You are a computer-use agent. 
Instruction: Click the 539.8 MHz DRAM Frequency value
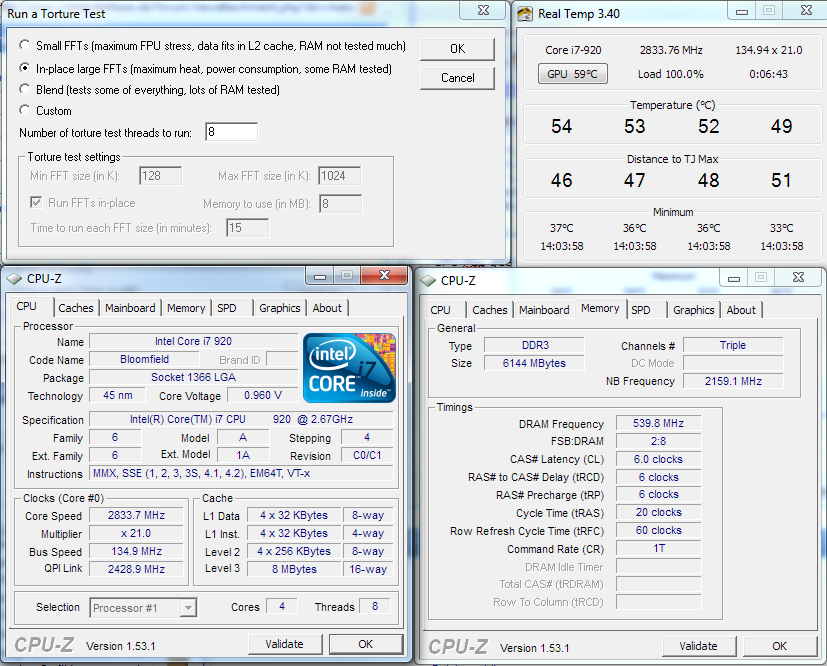tap(658, 423)
